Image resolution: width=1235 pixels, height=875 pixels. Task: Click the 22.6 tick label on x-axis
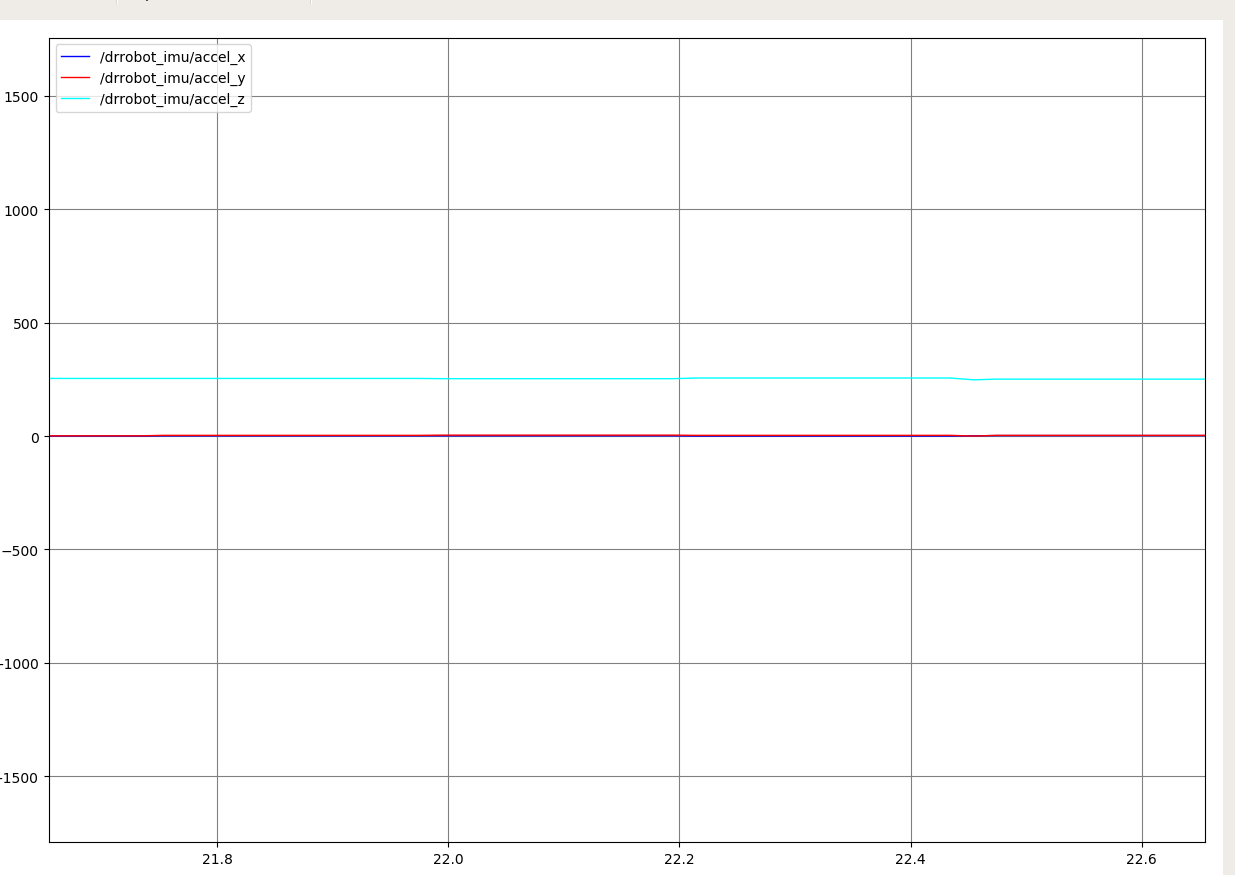pos(1142,859)
